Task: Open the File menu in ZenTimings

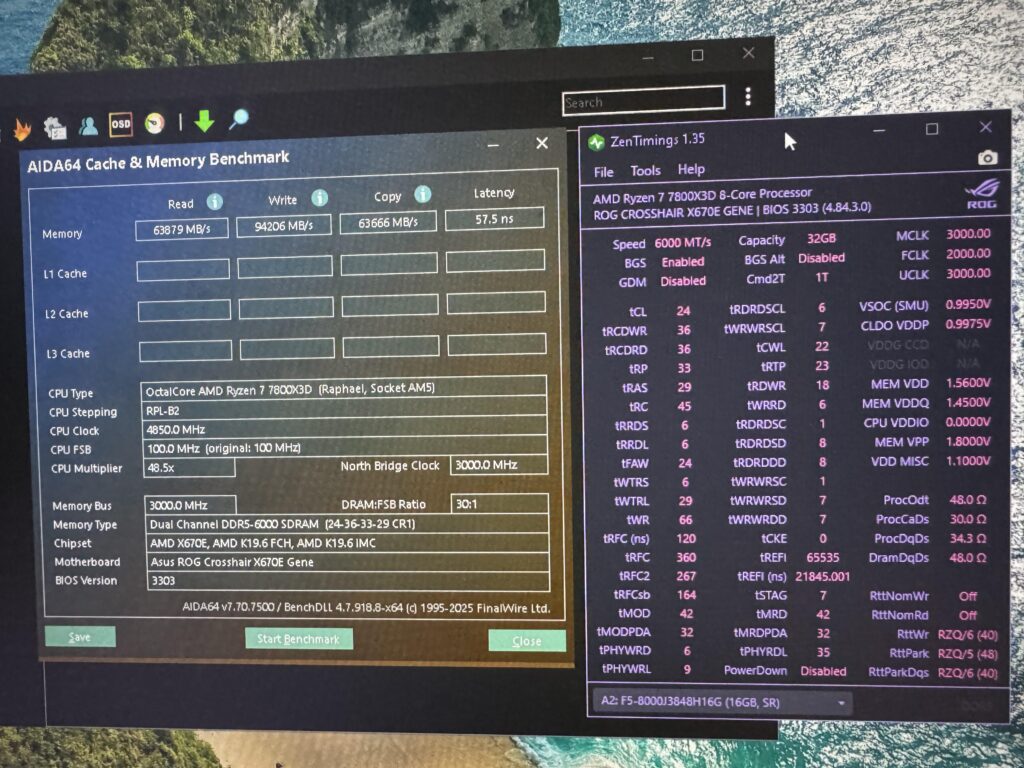Action: tap(603, 172)
